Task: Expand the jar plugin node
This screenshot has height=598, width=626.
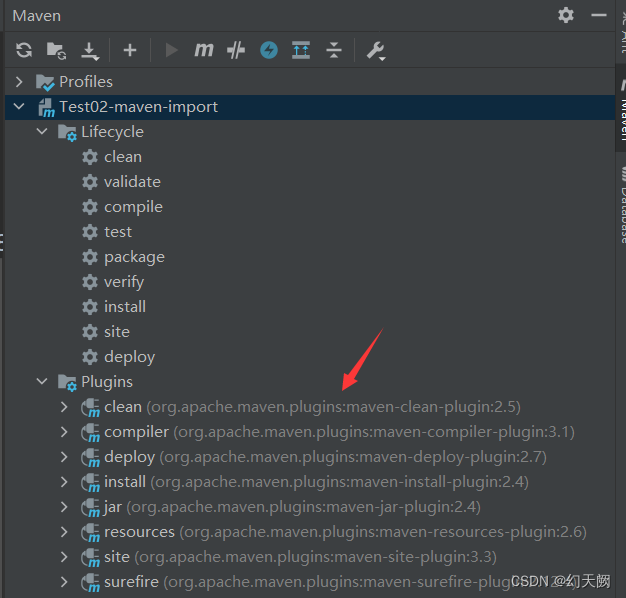Action: click(x=64, y=507)
